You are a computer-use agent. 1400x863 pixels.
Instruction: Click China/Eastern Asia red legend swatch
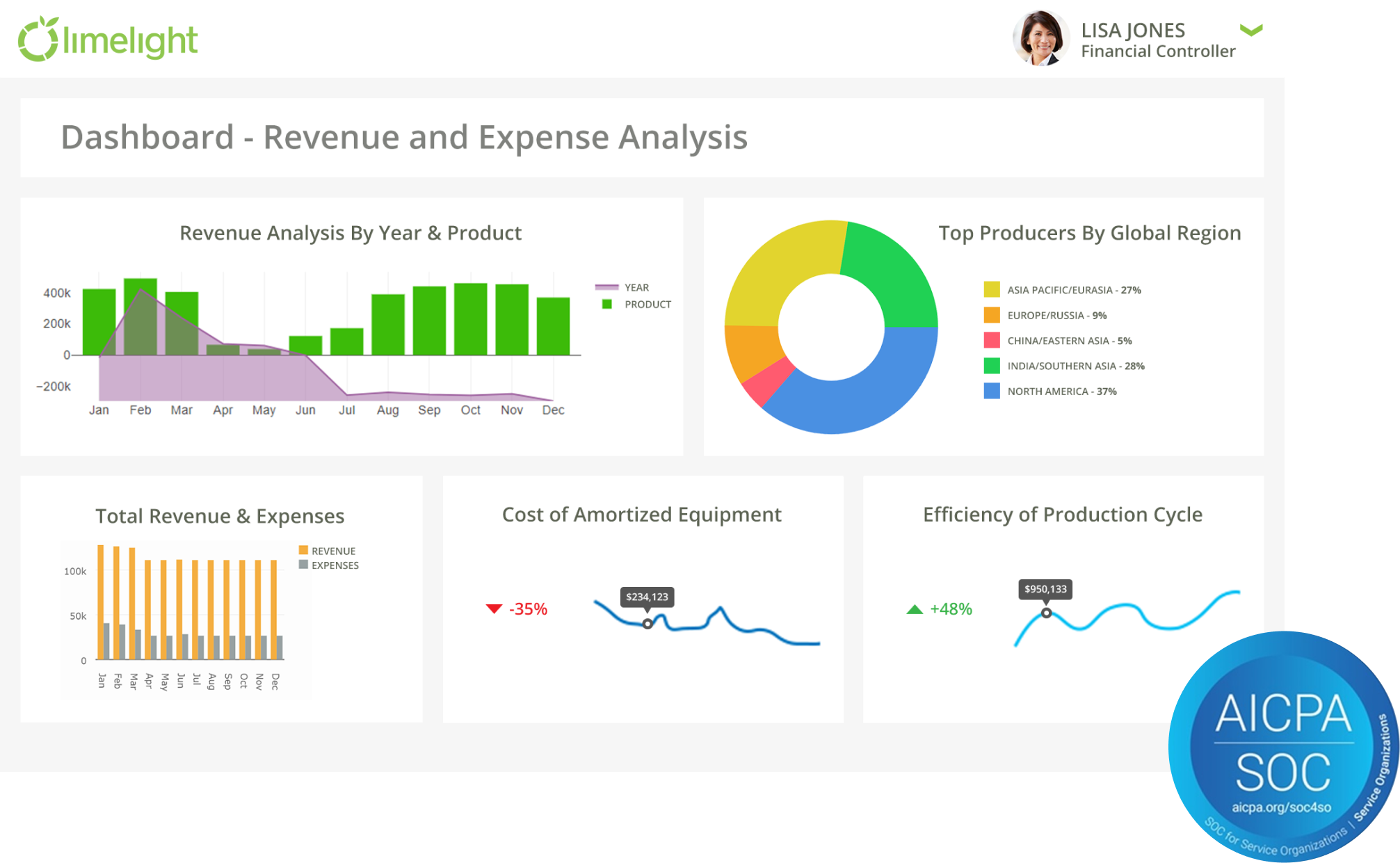[x=992, y=340]
